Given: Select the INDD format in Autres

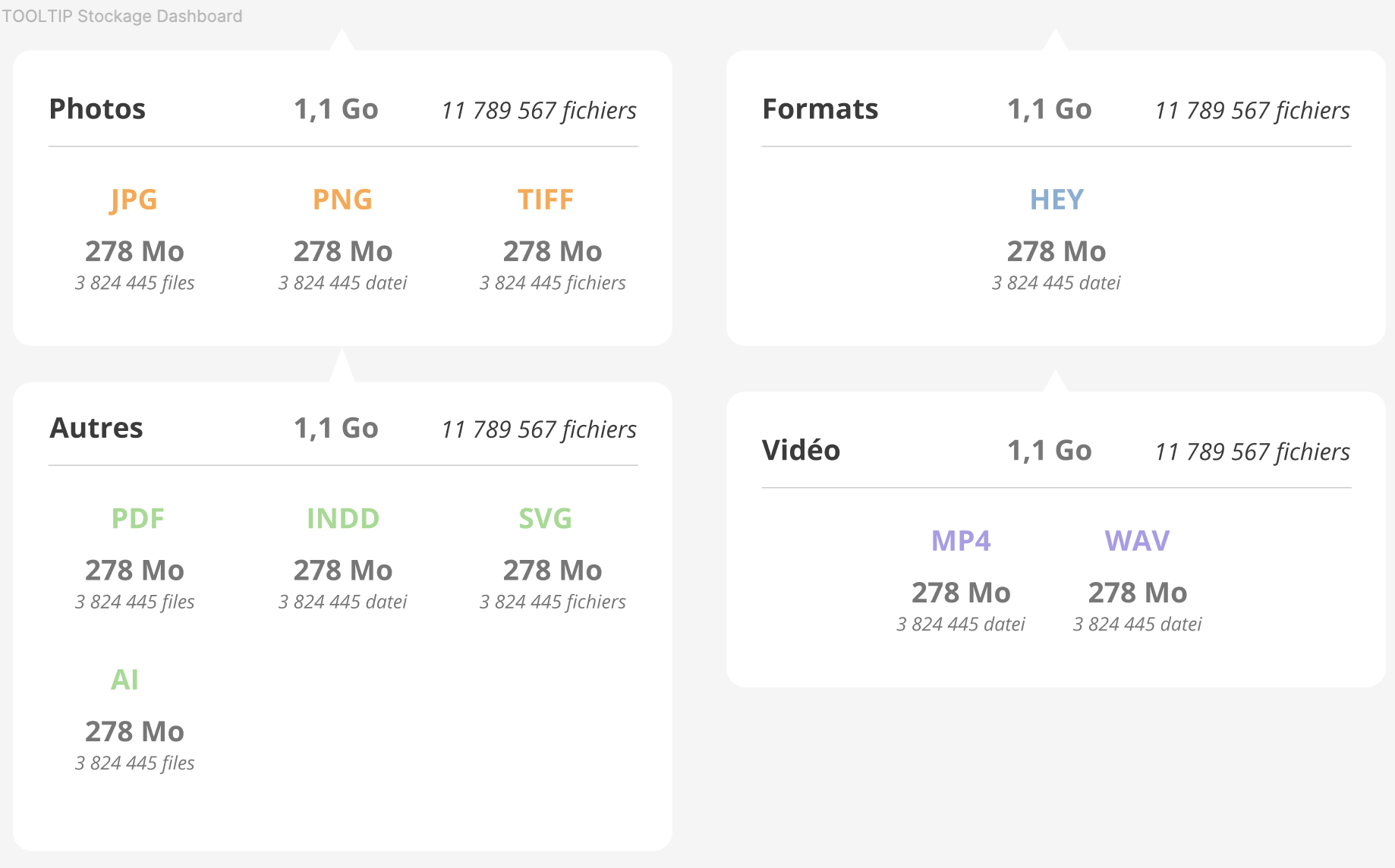Looking at the screenshot, I should click(342, 518).
